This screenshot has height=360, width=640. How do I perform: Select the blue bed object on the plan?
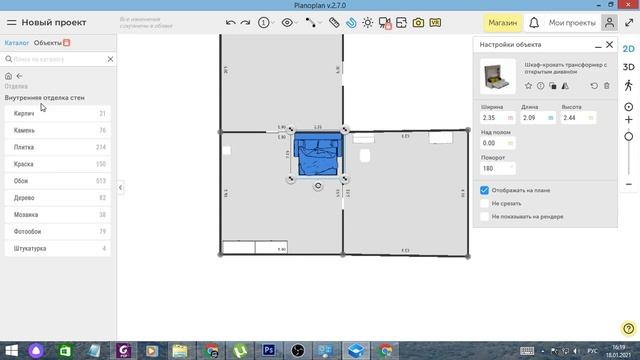point(318,154)
